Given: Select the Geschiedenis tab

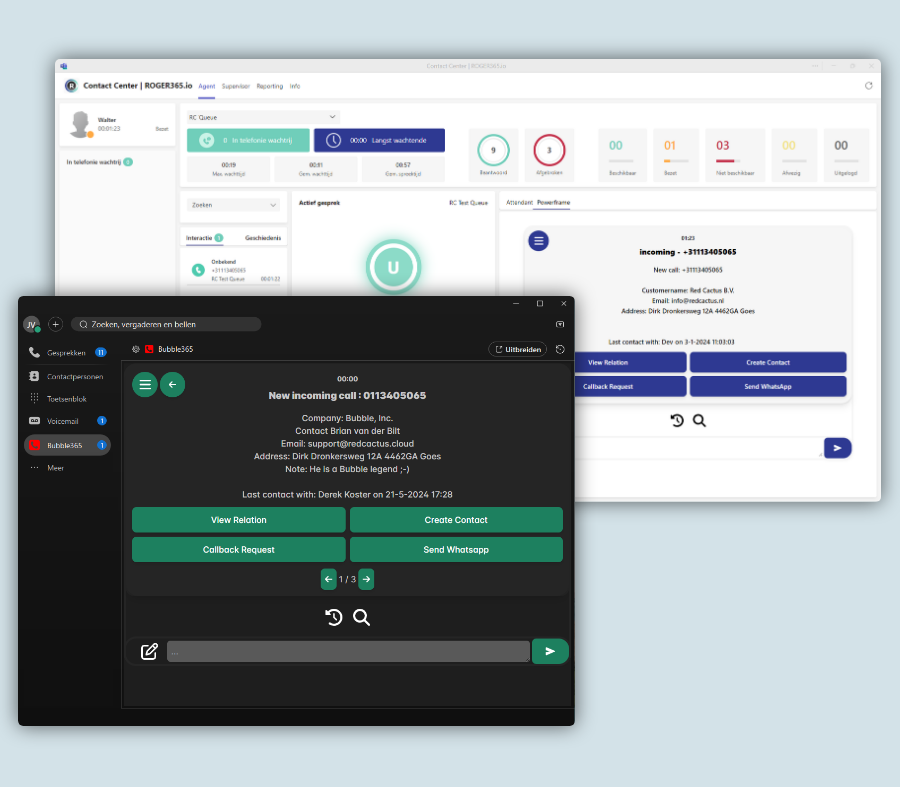Looking at the screenshot, I should click(x=263, y=238).
